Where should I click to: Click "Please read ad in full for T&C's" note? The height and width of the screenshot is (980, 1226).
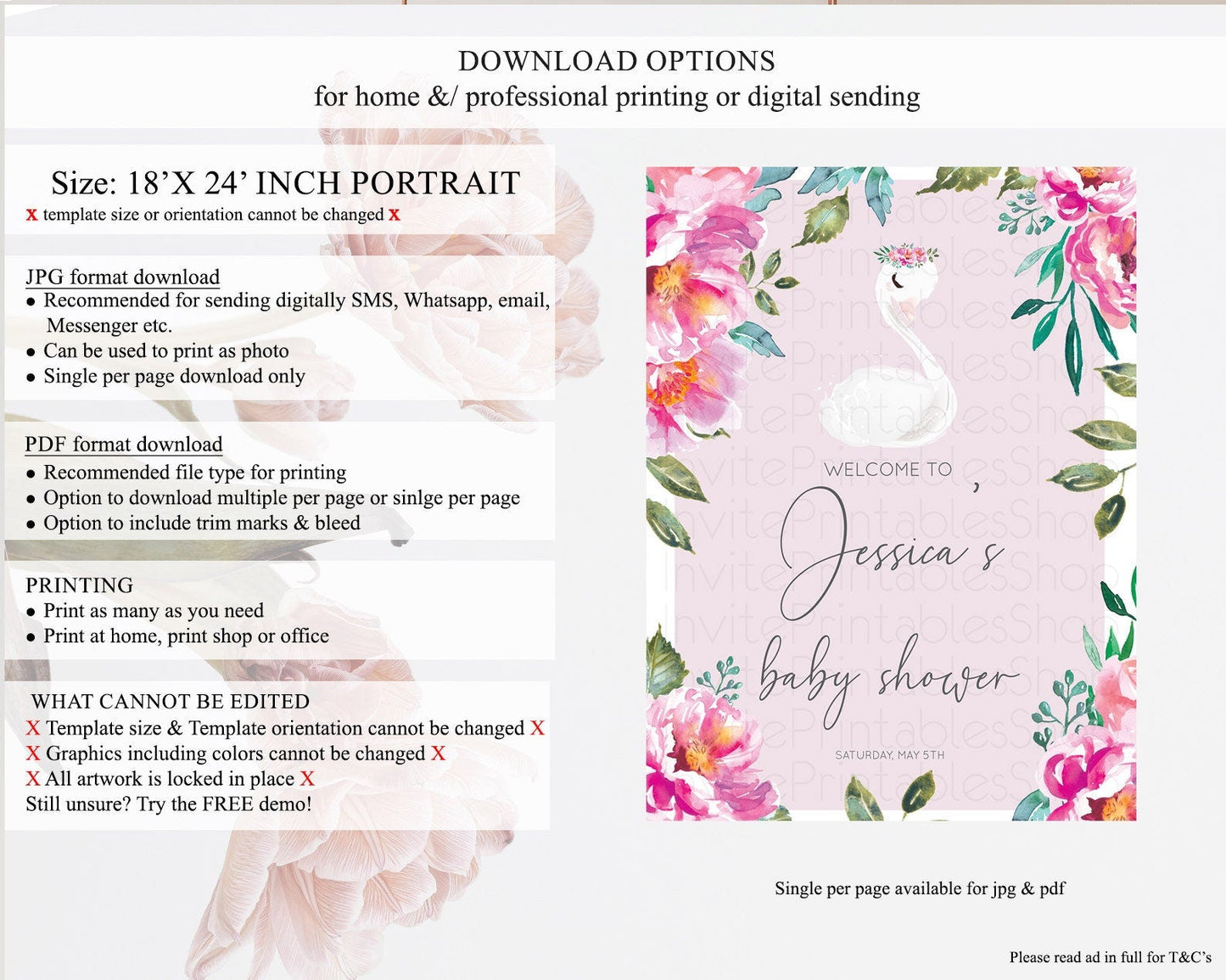(1110, 957)
